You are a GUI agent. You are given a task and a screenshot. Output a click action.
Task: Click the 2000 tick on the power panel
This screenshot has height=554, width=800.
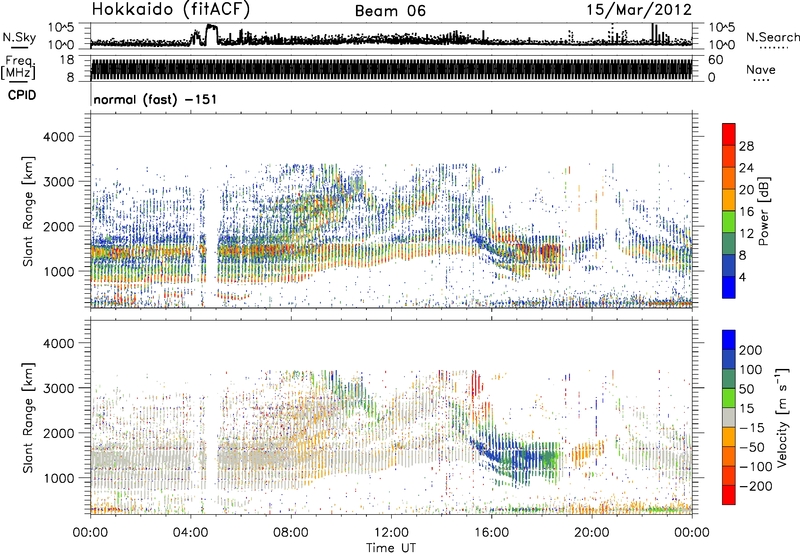[x=58, y=226]
